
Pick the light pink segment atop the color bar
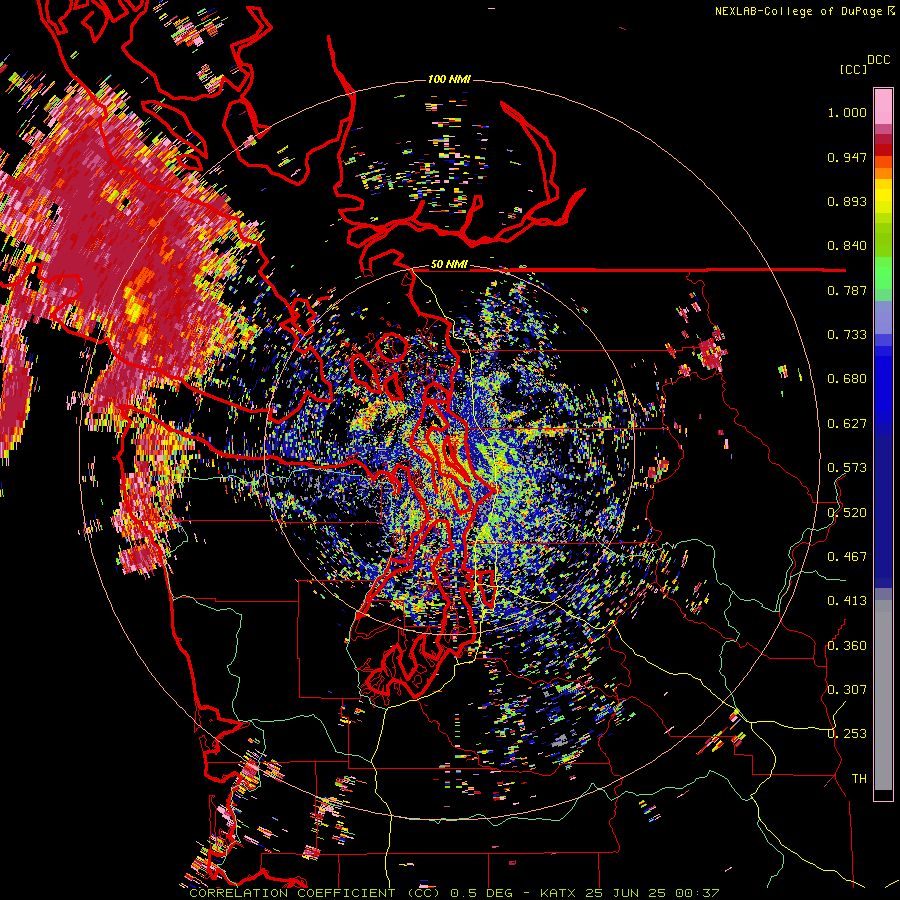pyautogui.click(x=883, y=106)
